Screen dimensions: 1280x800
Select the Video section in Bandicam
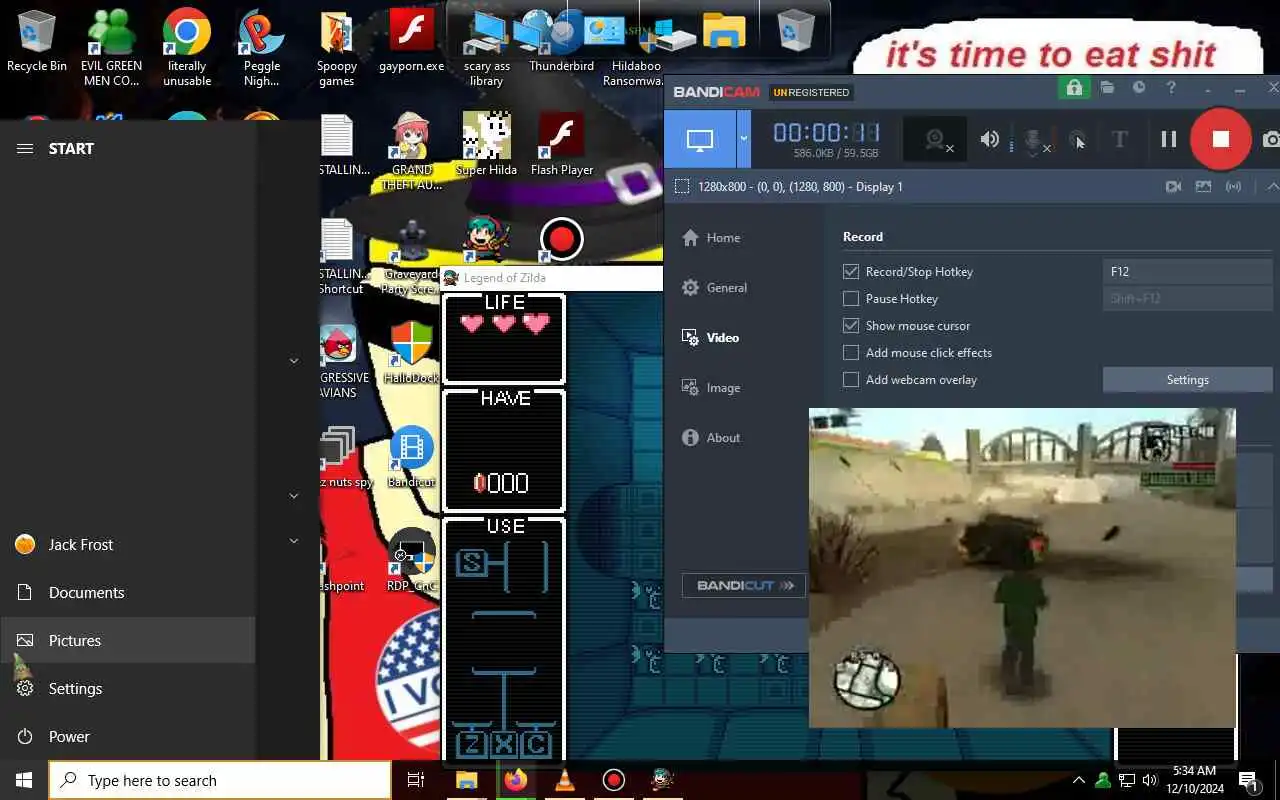click(710, 338)
